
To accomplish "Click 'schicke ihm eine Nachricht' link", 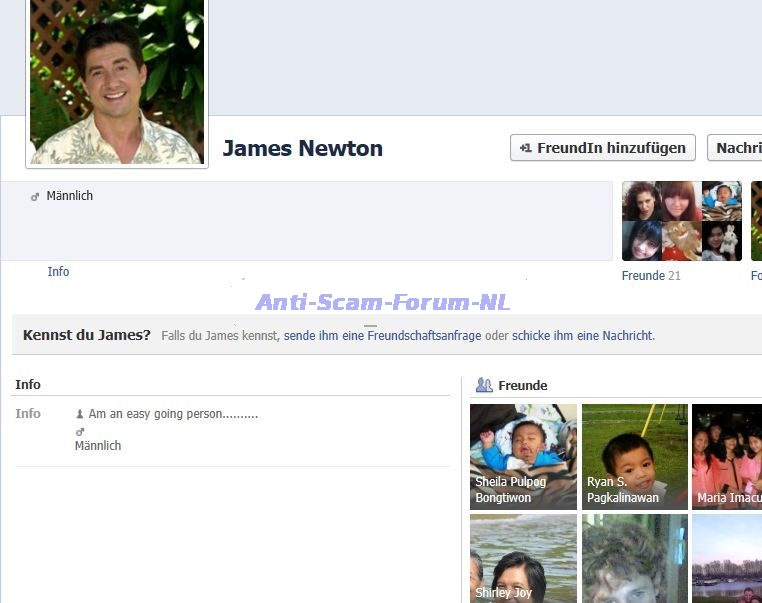I will [583, 336].
